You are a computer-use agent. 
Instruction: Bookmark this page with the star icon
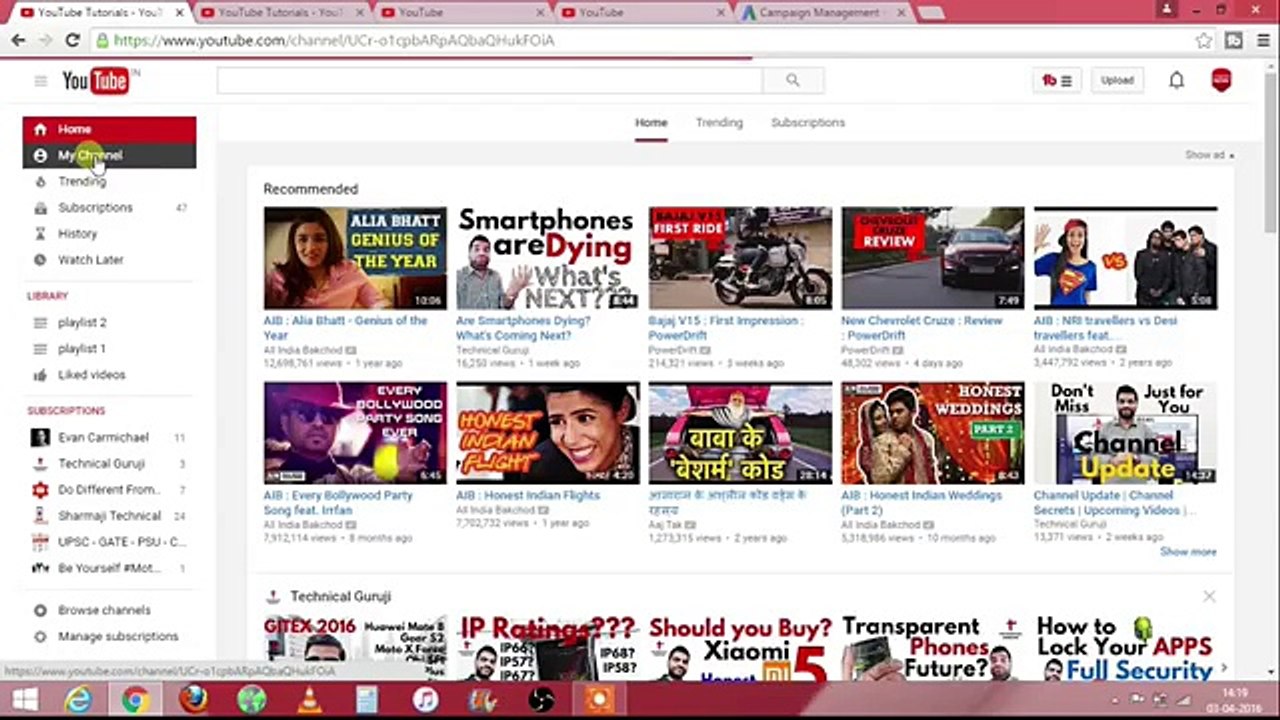1204,41
